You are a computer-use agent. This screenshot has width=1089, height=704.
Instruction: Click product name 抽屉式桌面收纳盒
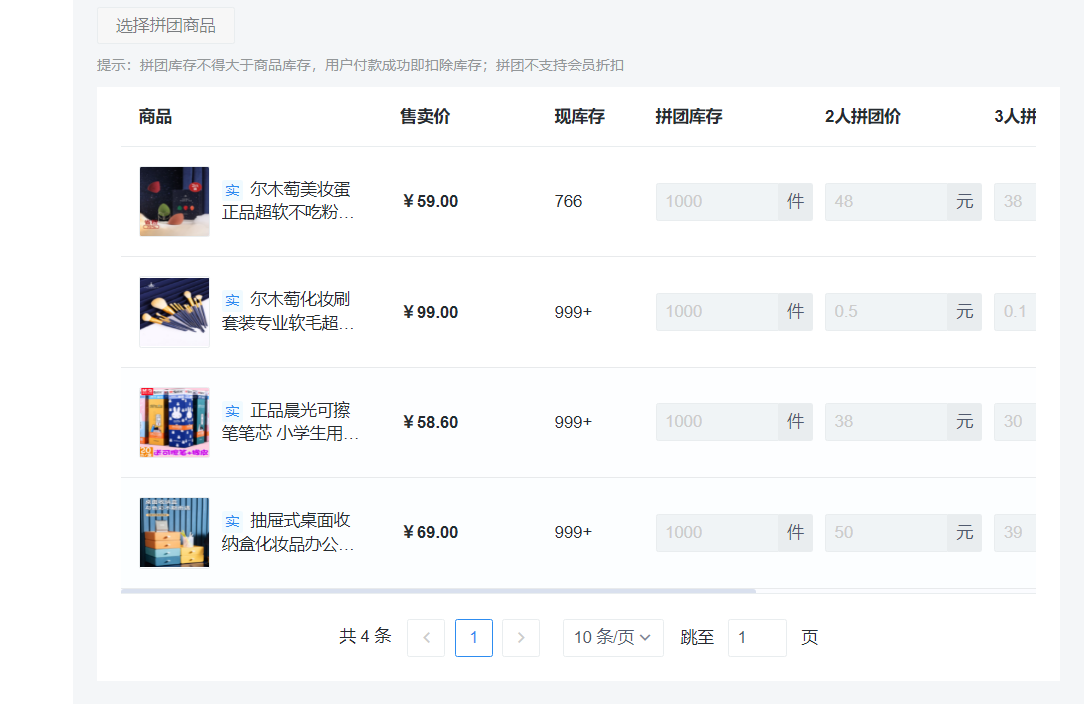click(288, 532)
